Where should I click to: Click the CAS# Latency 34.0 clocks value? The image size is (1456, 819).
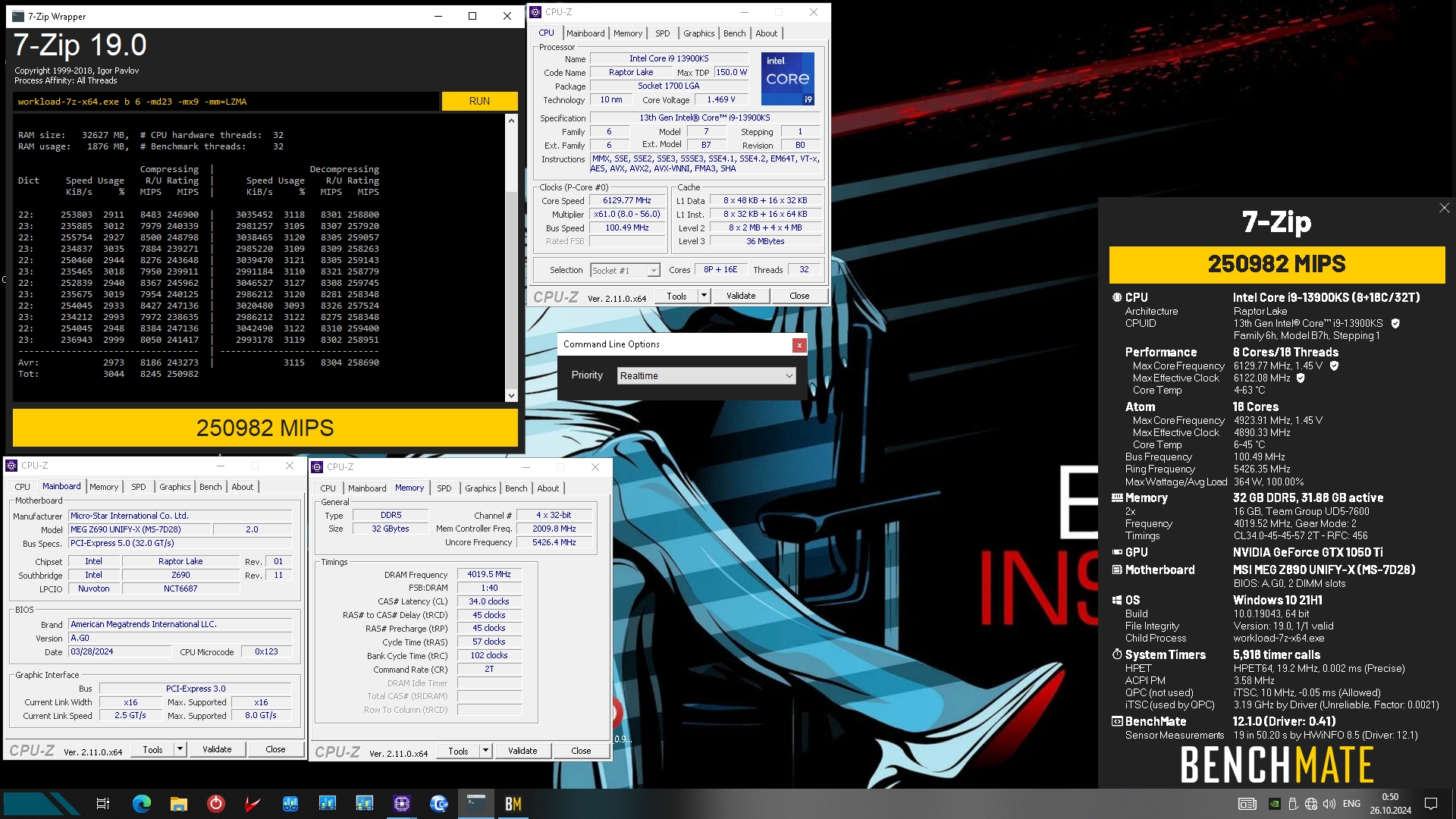[x=489, y=601]
